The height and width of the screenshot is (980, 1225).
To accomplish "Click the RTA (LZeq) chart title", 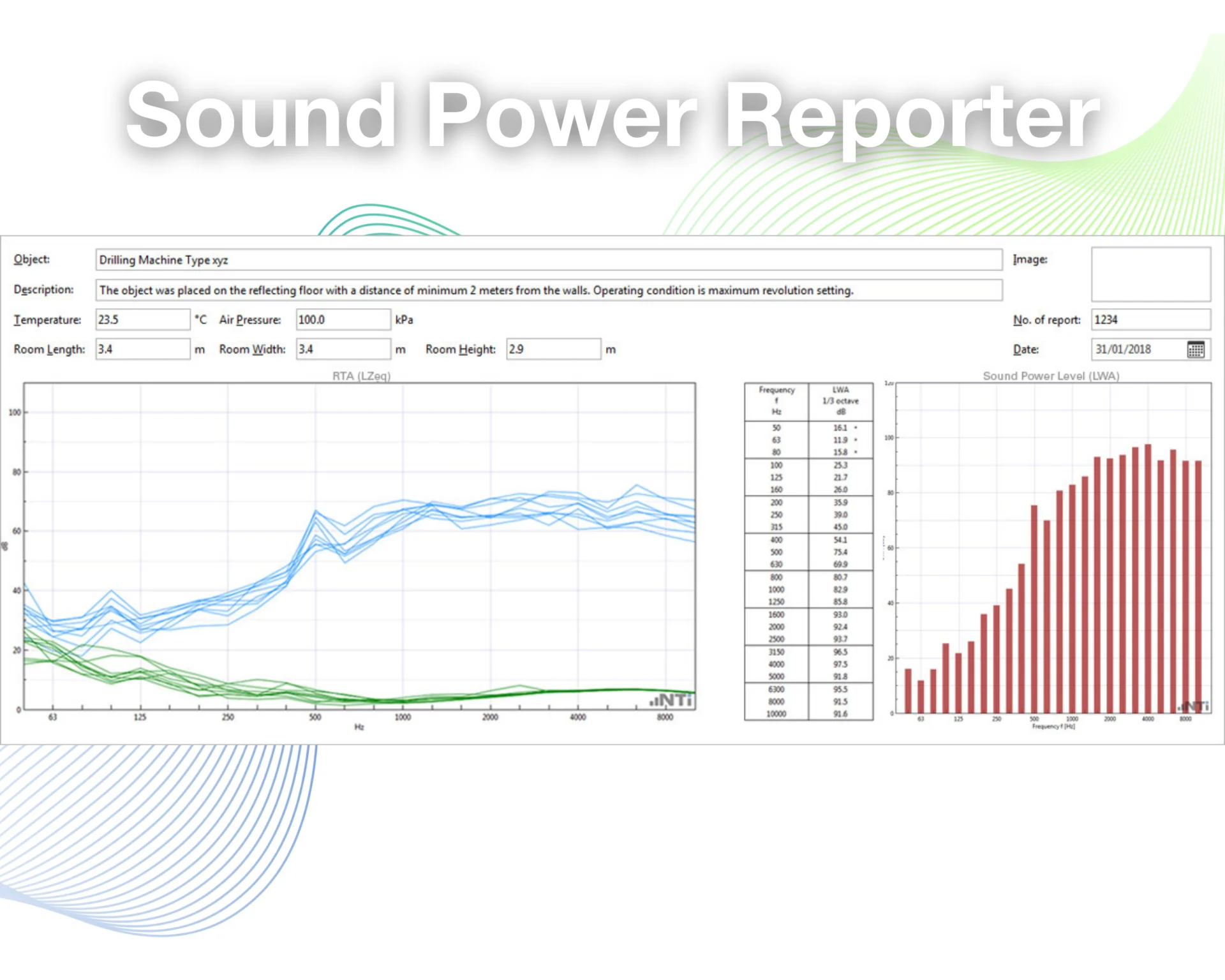I will [x=361, y=376].
